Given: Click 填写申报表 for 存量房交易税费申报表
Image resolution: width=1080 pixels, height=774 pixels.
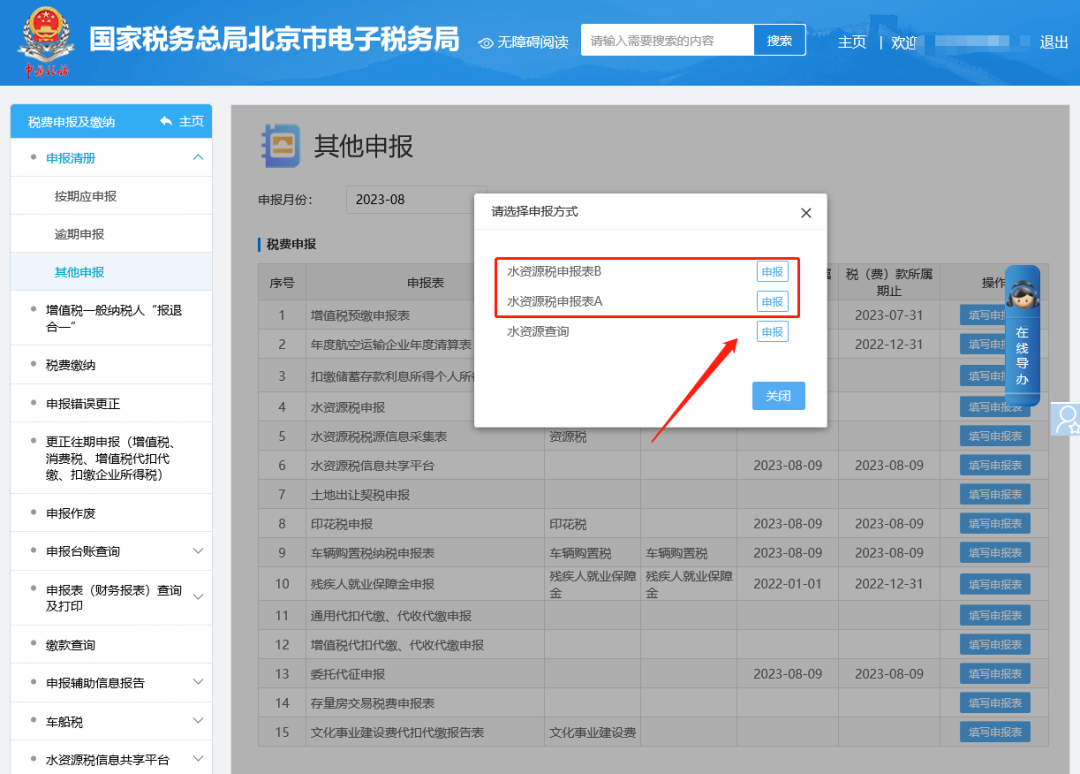Looking at the screenshot, I should (x=995, y=703).
